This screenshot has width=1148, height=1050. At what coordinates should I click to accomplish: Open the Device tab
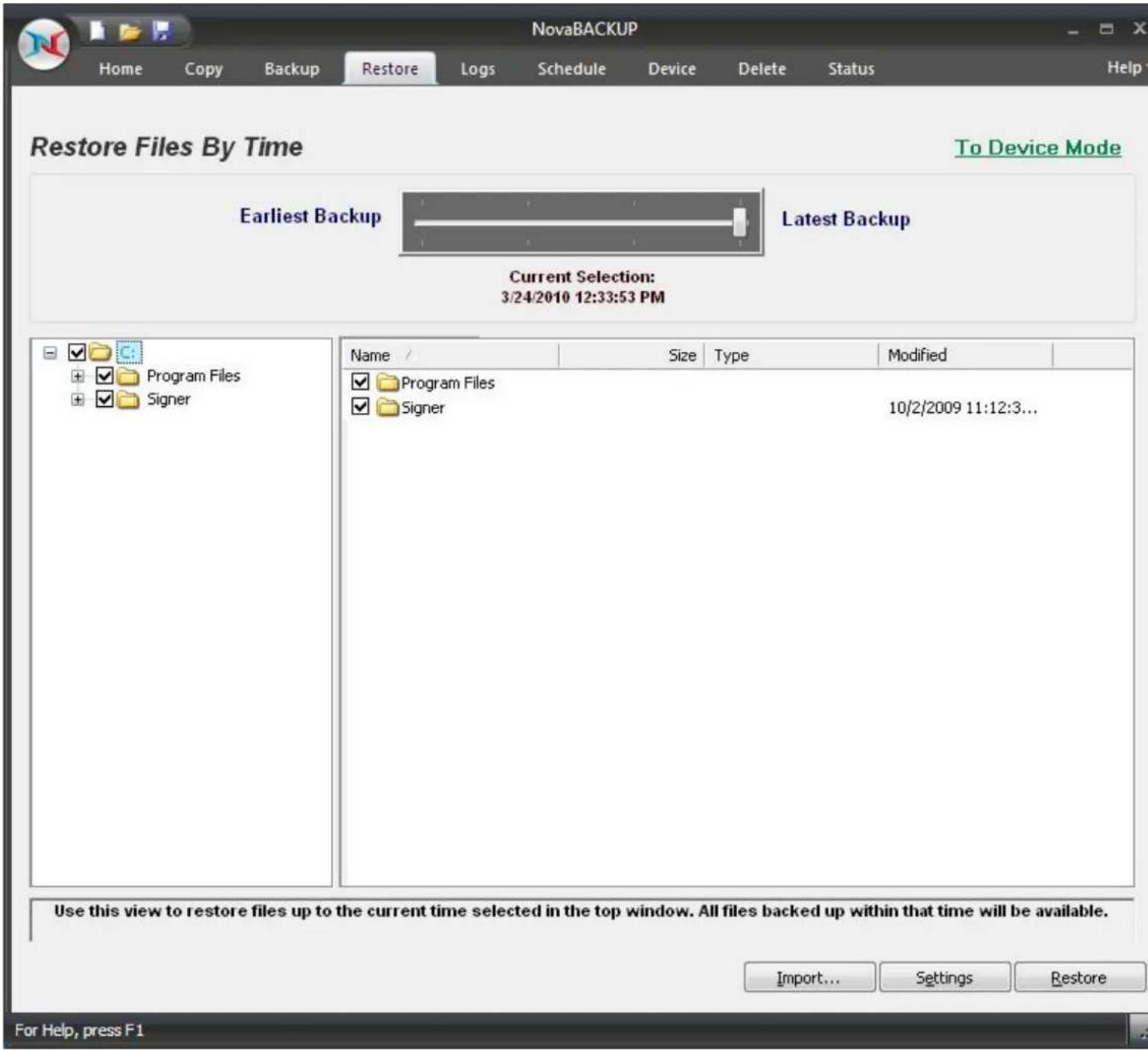click(672, 69)
